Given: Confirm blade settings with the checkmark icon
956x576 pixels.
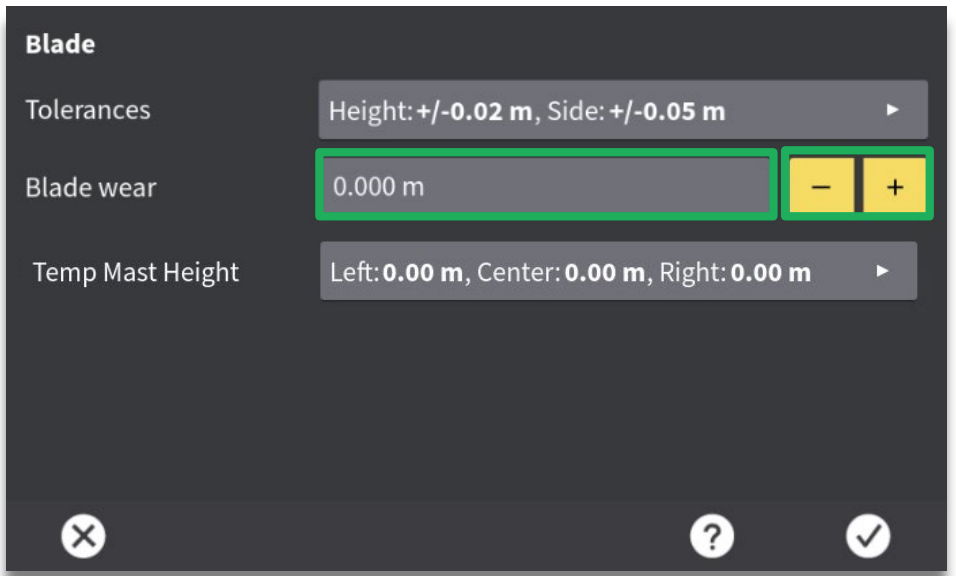Looking at the screenshot, I should point(867,537).
